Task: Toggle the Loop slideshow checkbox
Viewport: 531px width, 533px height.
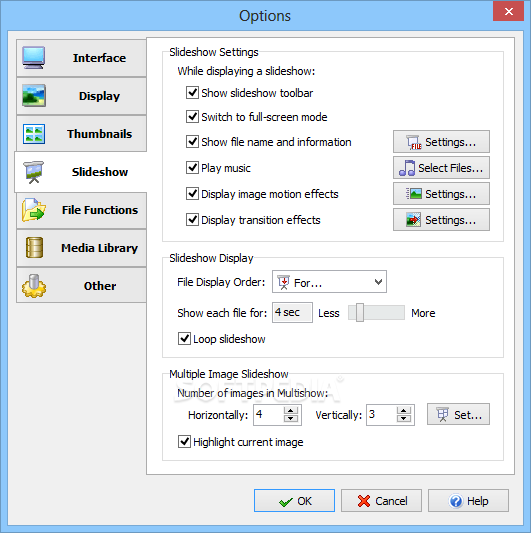Action: click(184, 339)
